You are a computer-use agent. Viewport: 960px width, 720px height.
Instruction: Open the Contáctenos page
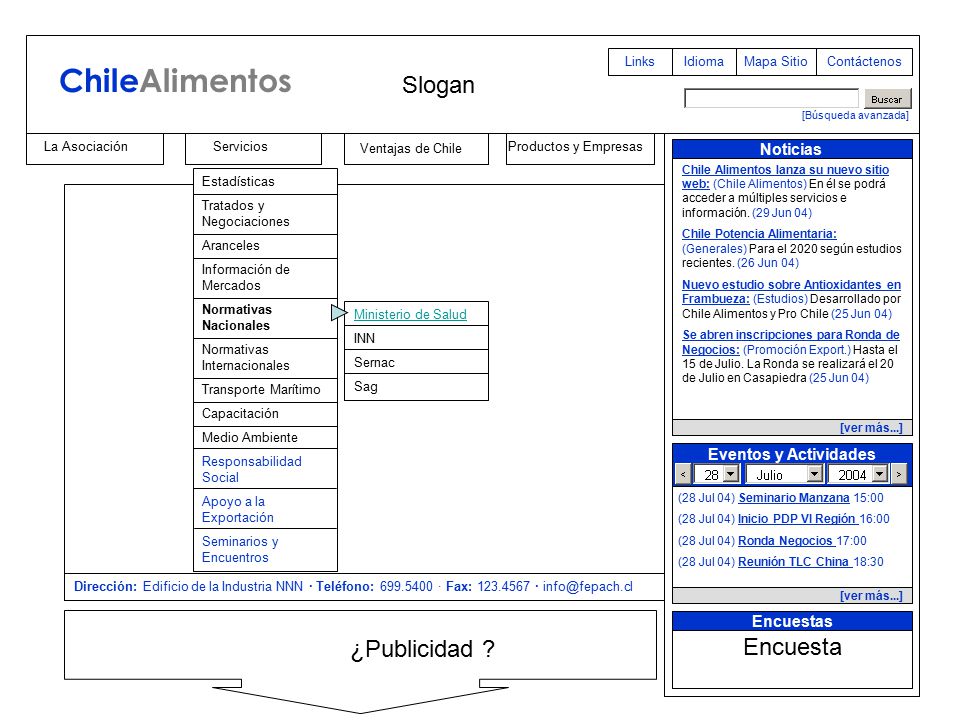(864, 62)
